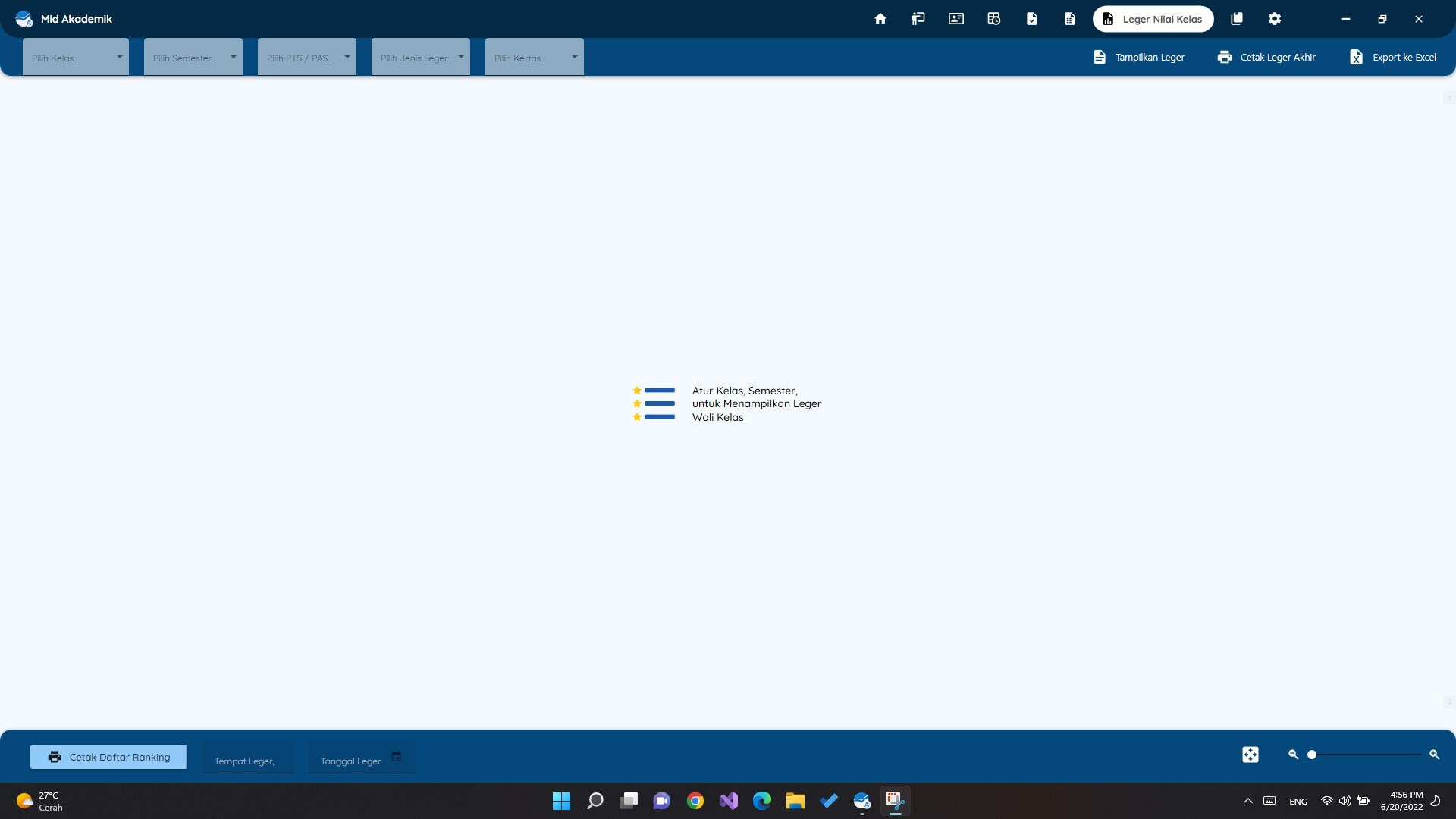Screen dimensions: 1456x819
Task: Click Tampilkan Leger button
Action: [x=1139, y=58]
